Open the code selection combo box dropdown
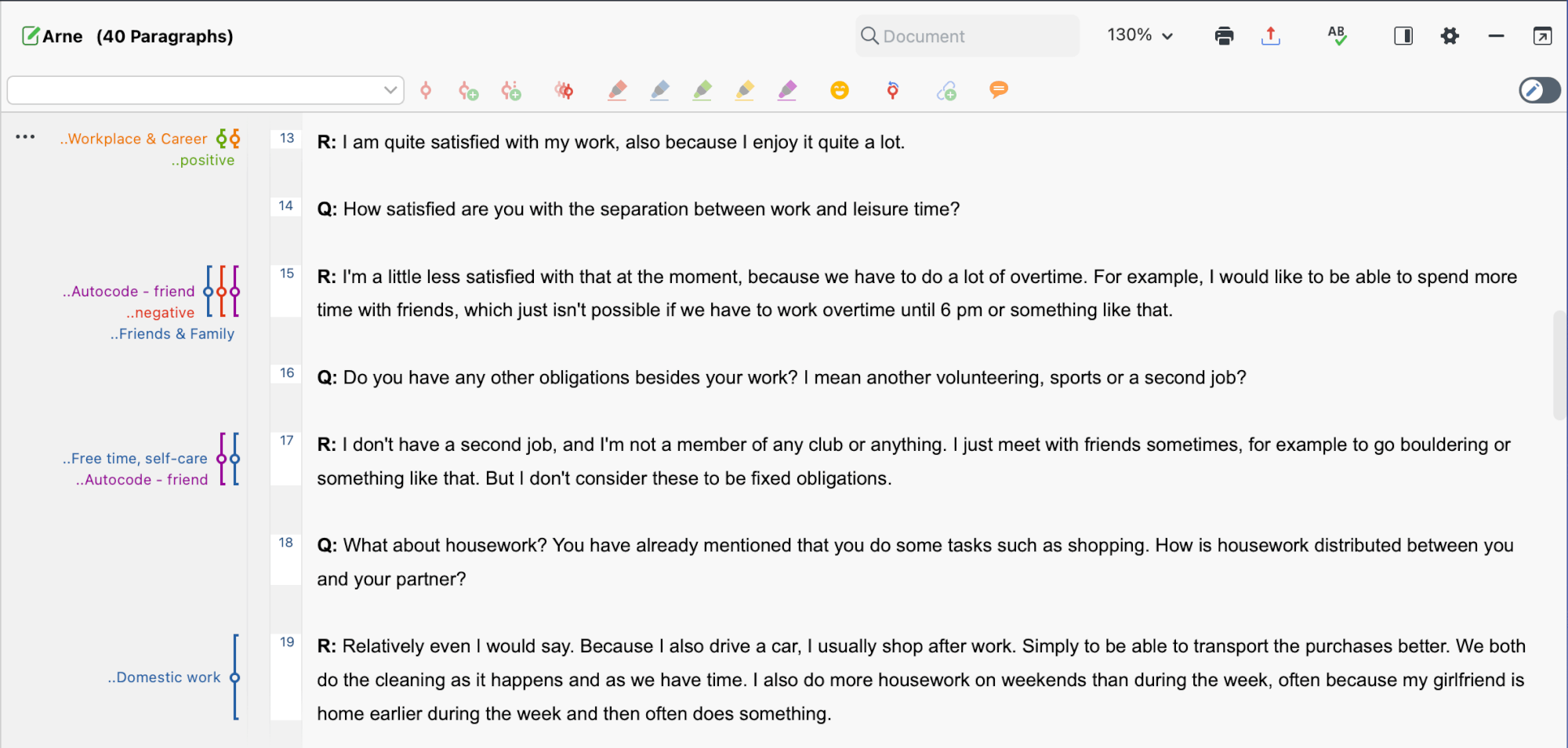This screenshot has height=748, width=1568. pyautogui.click(x=205, y=90)
